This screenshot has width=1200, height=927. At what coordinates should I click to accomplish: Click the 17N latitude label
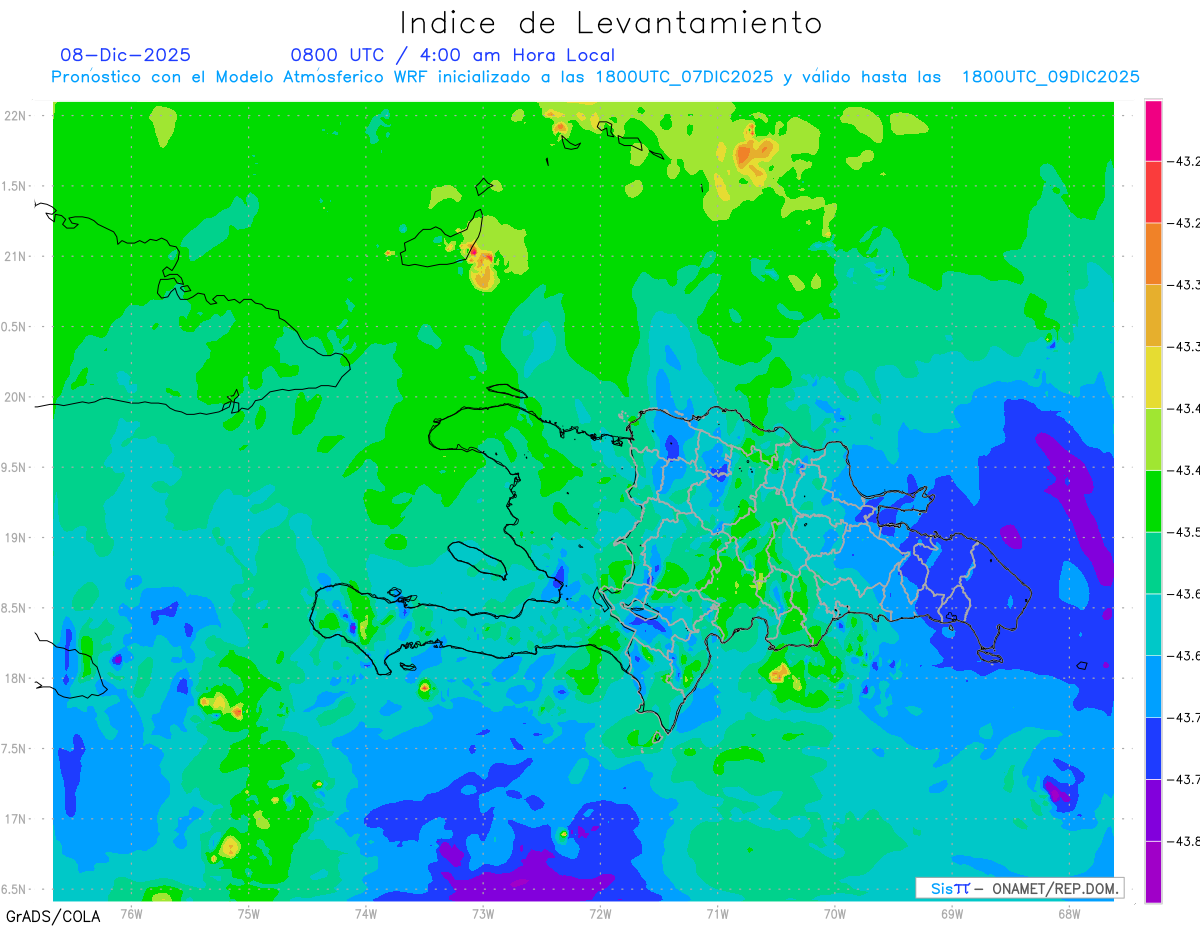point(16,819)
